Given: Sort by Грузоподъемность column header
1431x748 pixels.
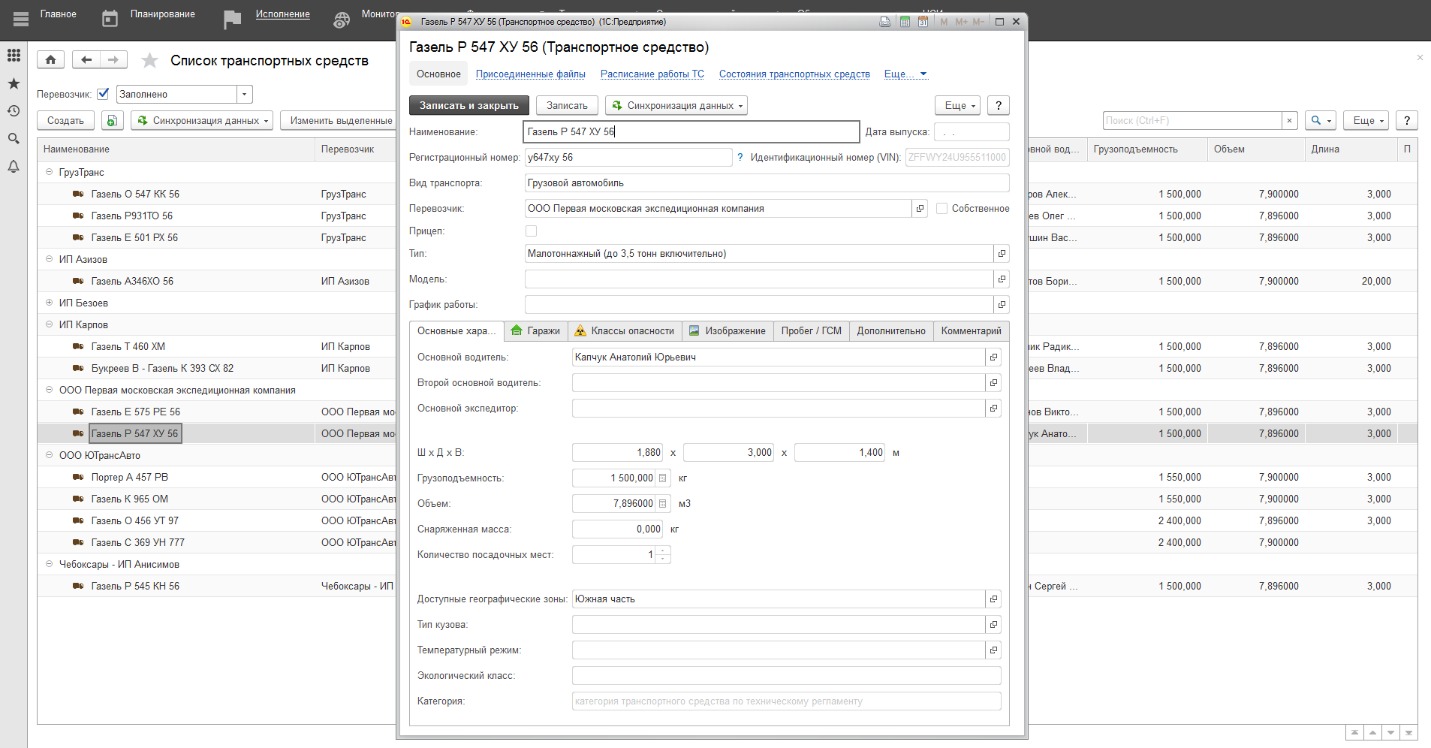Looking at the screenshot, I should point(1146,149).
